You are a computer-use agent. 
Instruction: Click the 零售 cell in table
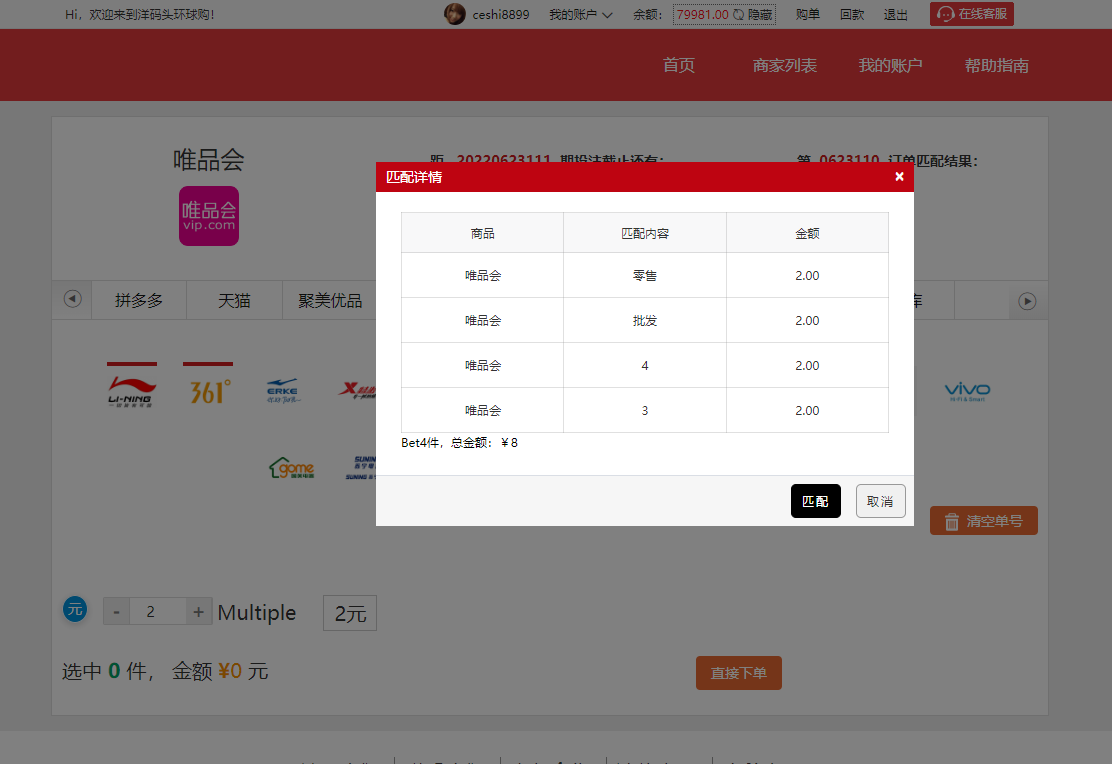pyautogui.click(x=645, y=275)
